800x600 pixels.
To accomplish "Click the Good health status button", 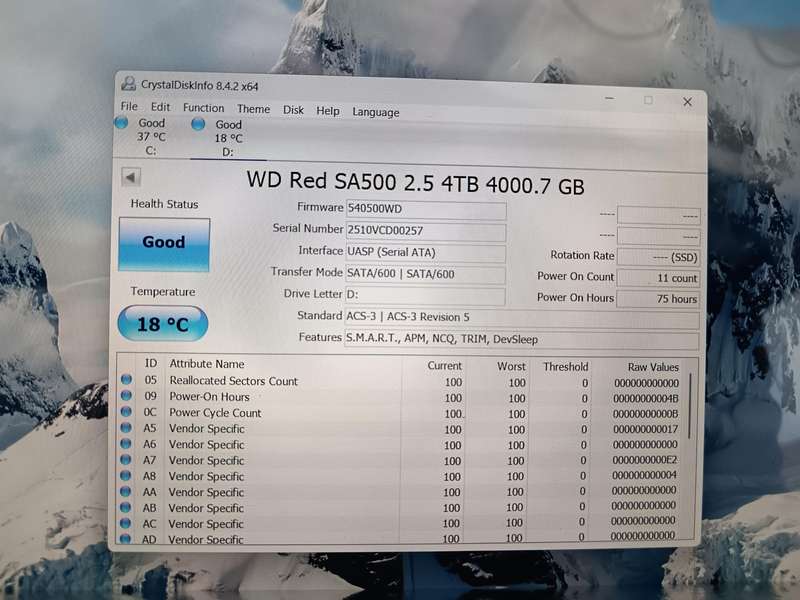I will coord(164,244).
